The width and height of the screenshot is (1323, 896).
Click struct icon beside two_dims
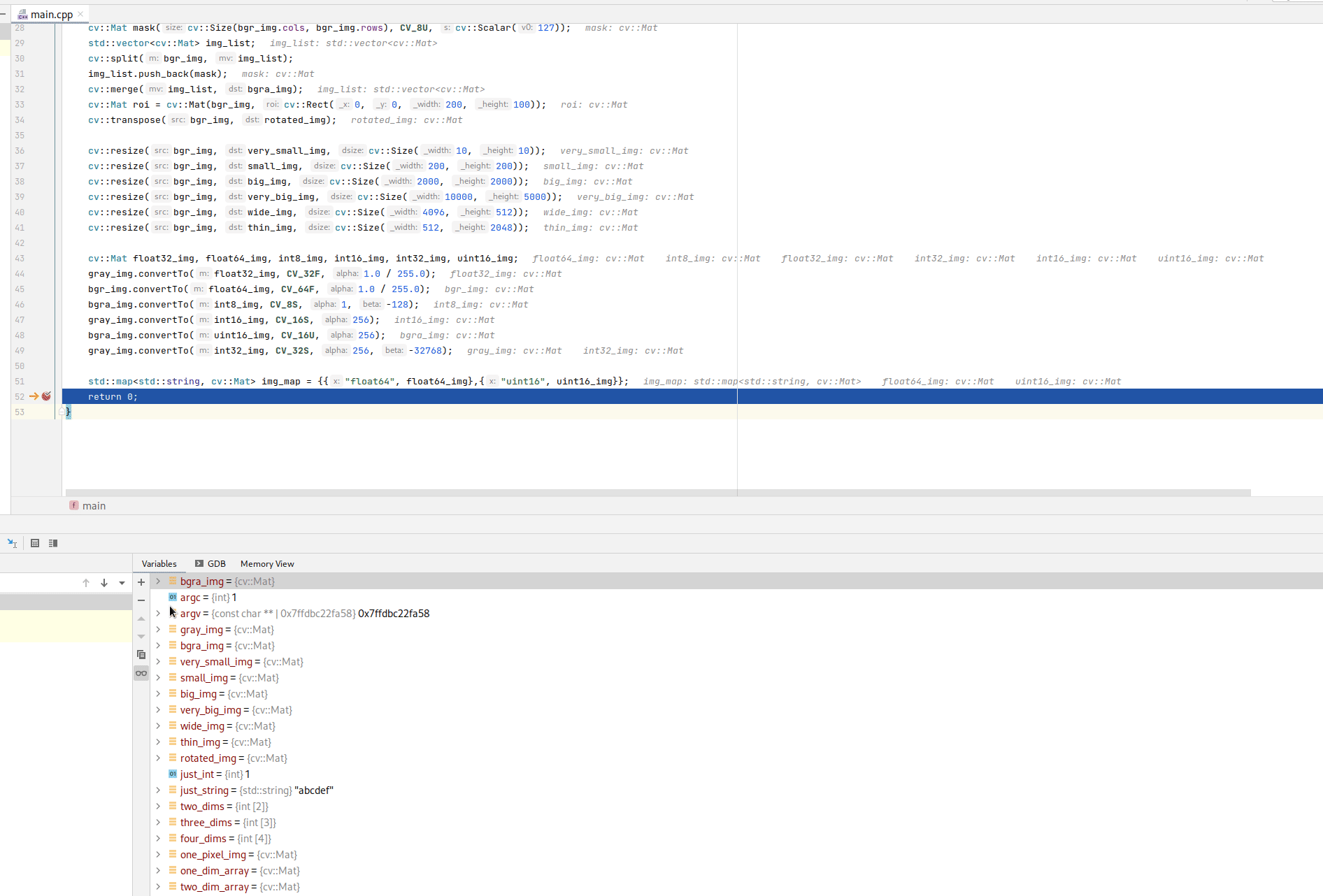click(x=173, y=806)
